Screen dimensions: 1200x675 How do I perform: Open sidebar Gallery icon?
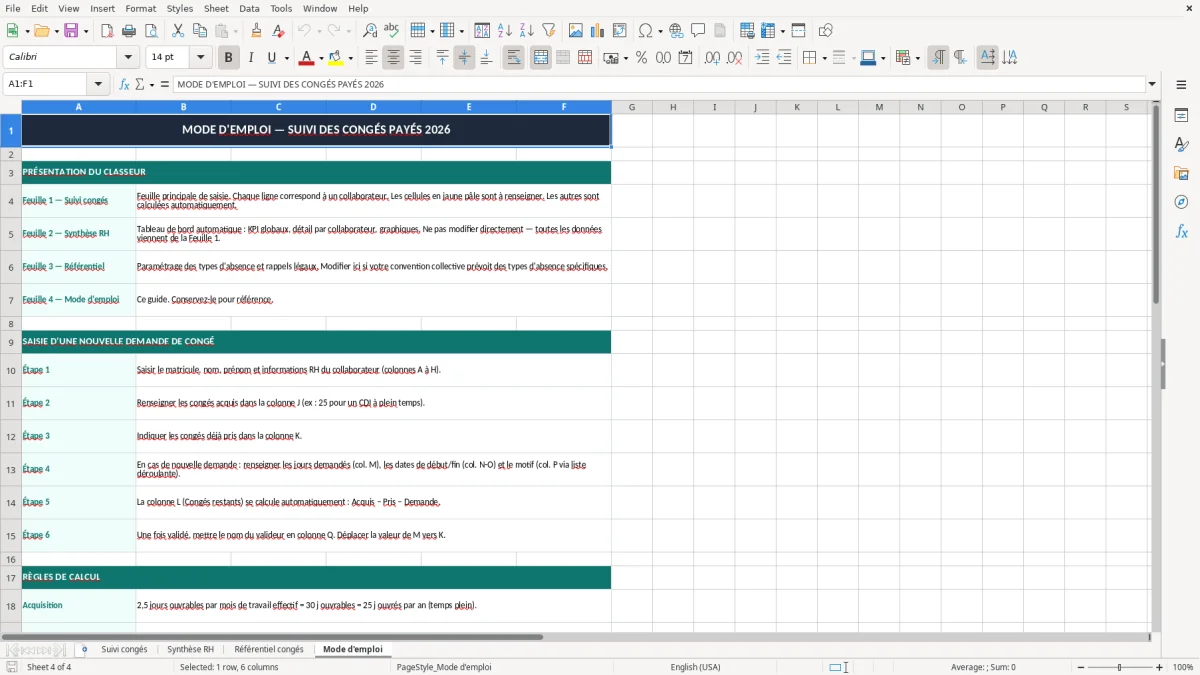click(1181, 173)
